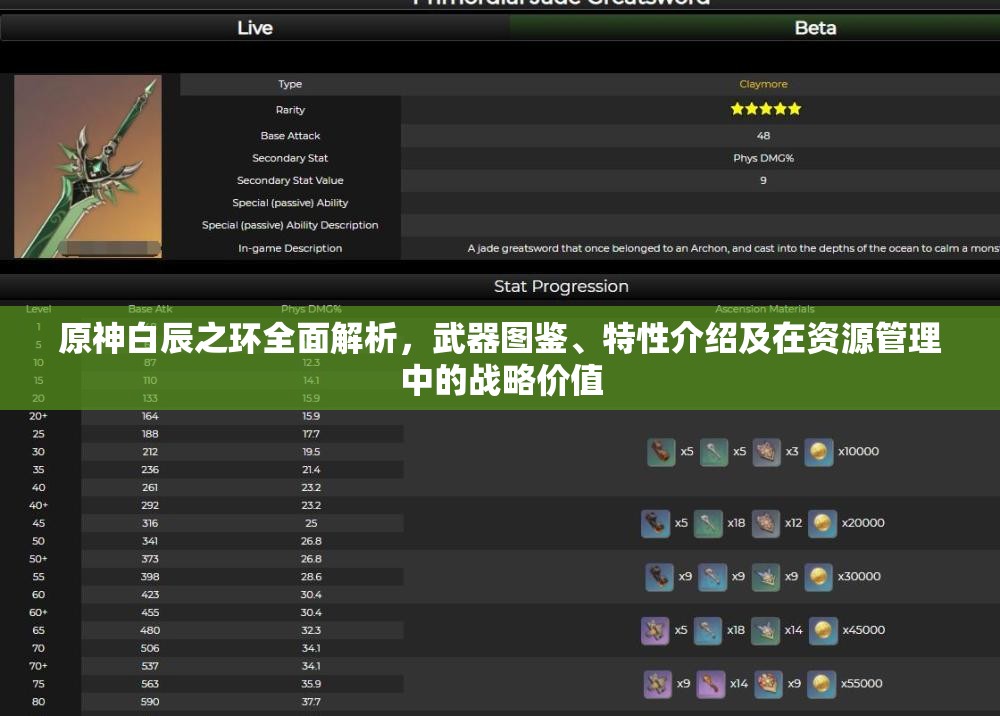Click the base attack value 590
The height and width of the screenshot is (716, 1000).
click(x=150, y=701)
